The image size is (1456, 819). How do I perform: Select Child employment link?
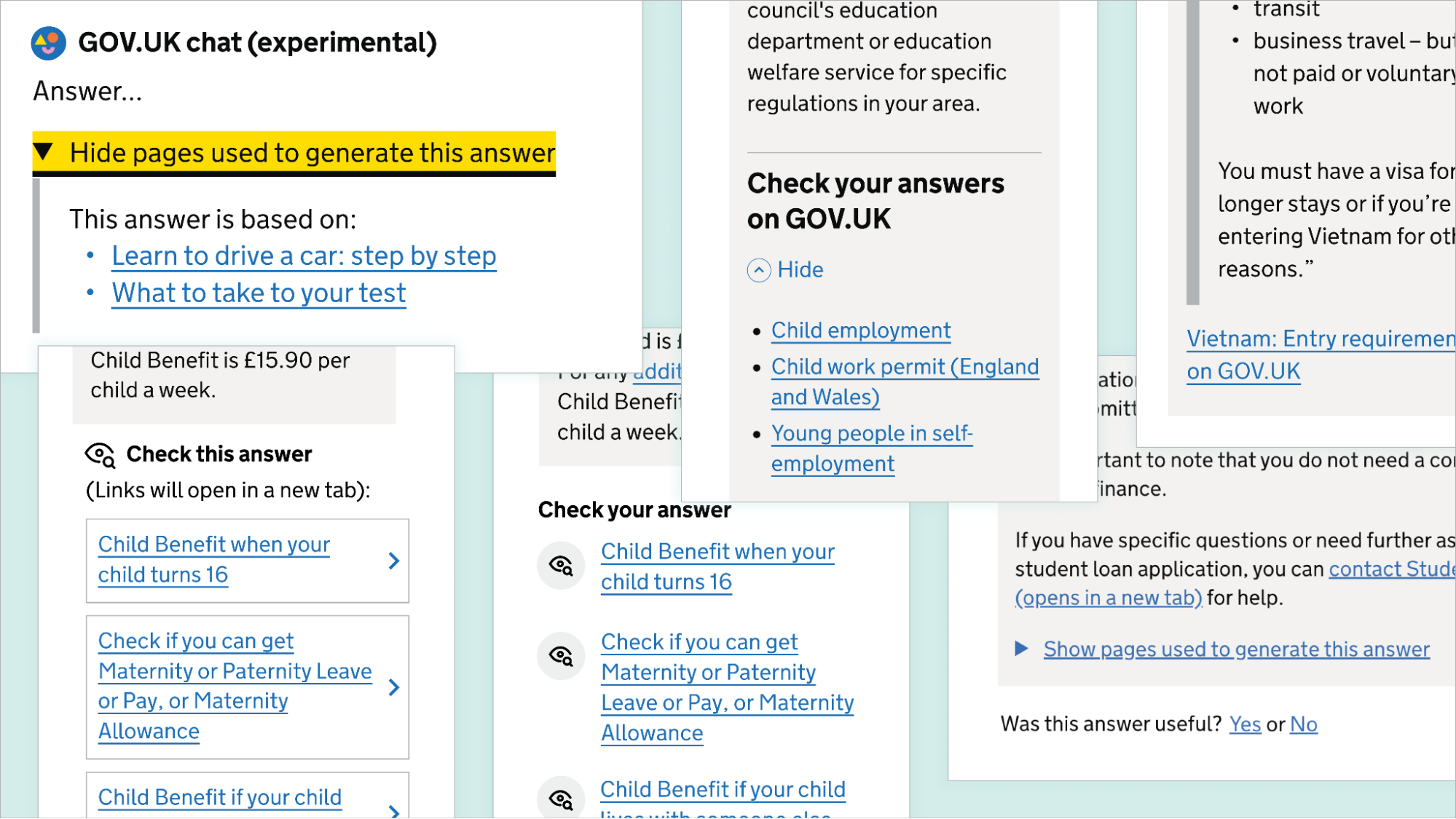(x=860, y=330)
